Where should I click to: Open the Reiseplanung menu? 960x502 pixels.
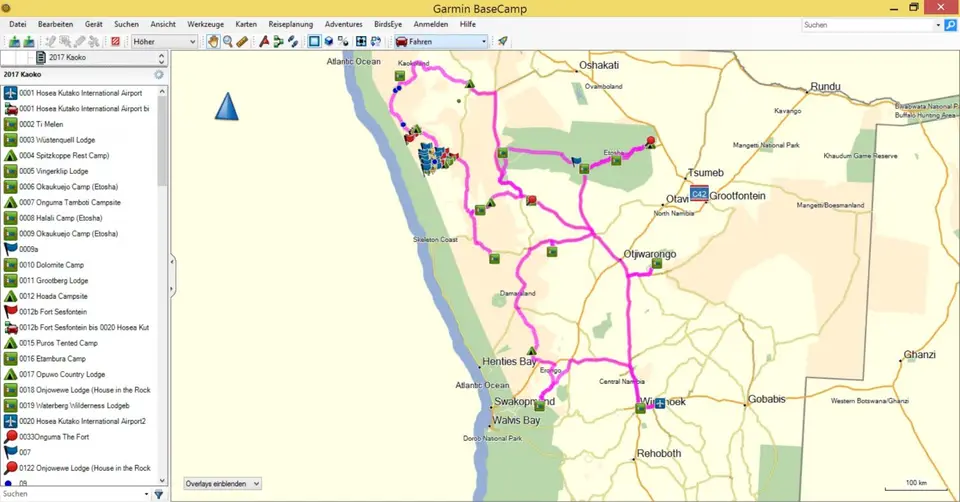[x=291, y=24]
